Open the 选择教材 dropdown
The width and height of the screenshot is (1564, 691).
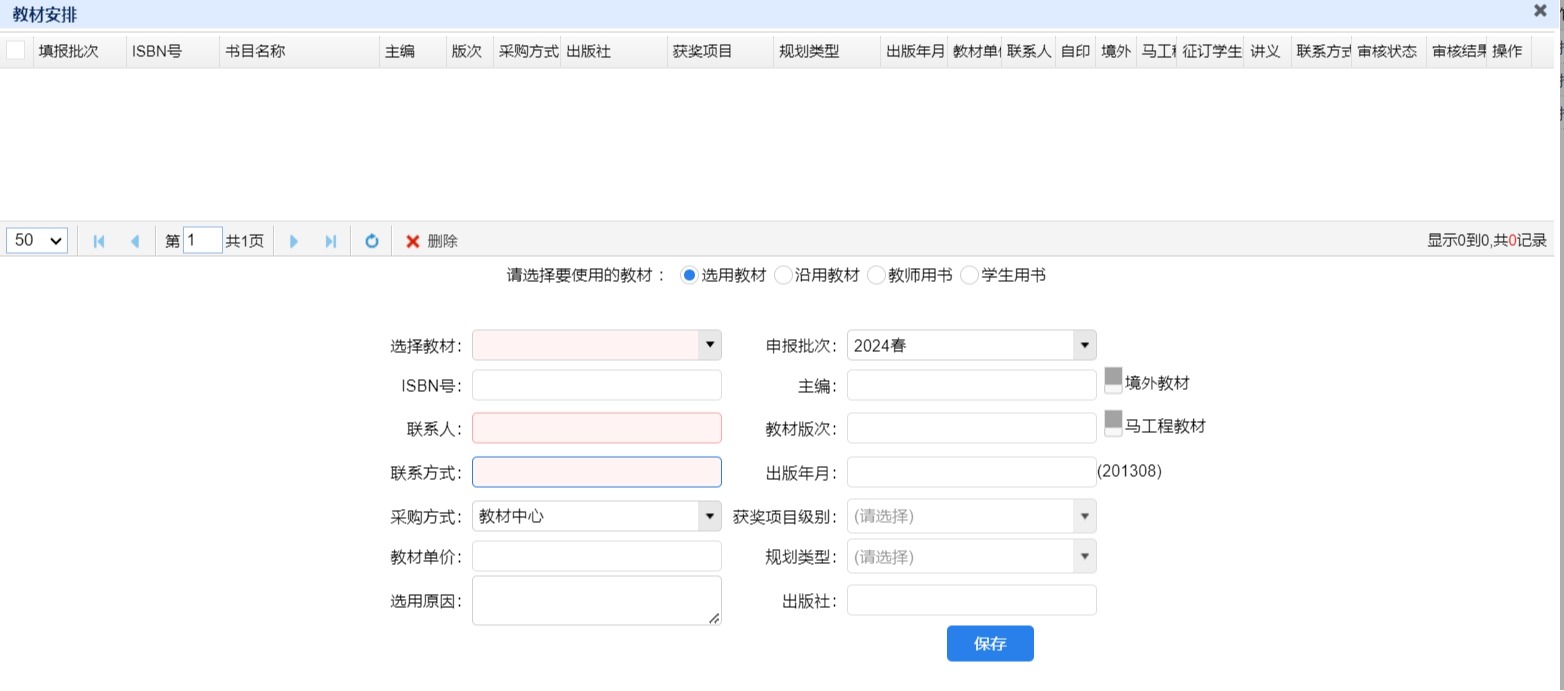(709, 345)
